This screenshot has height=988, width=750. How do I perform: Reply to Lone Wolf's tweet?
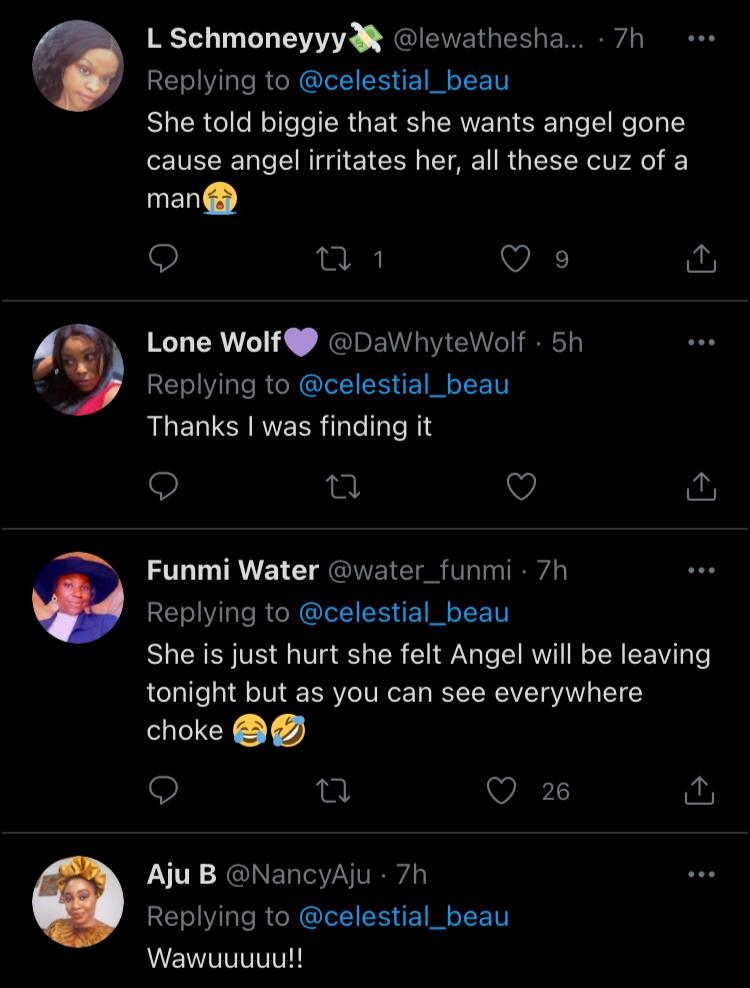163,487
